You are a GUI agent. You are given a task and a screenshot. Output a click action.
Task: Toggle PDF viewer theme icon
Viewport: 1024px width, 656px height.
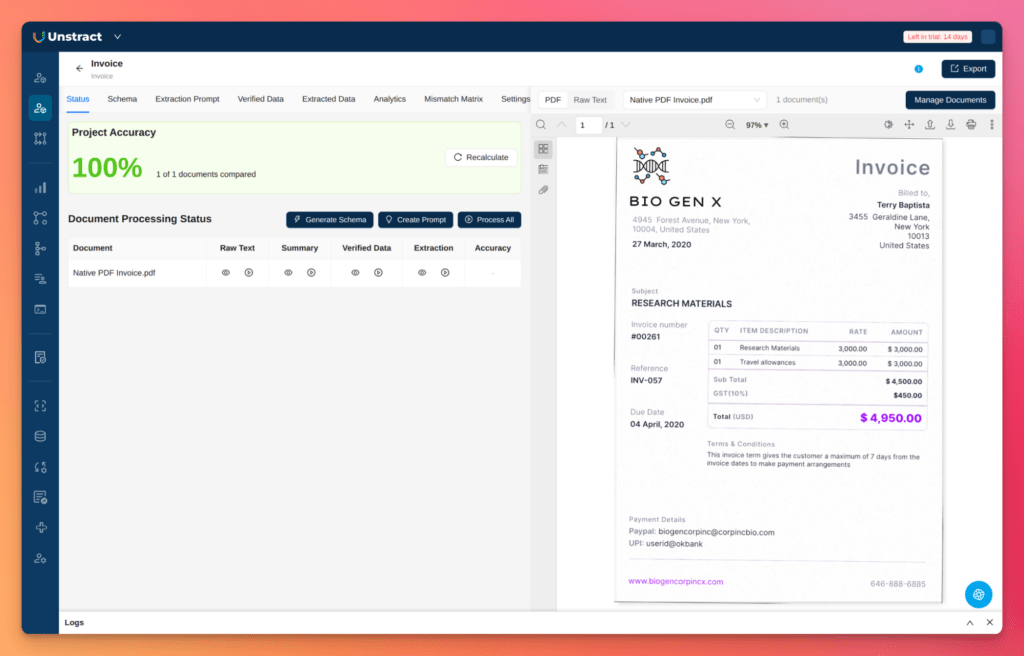point(888,125)
